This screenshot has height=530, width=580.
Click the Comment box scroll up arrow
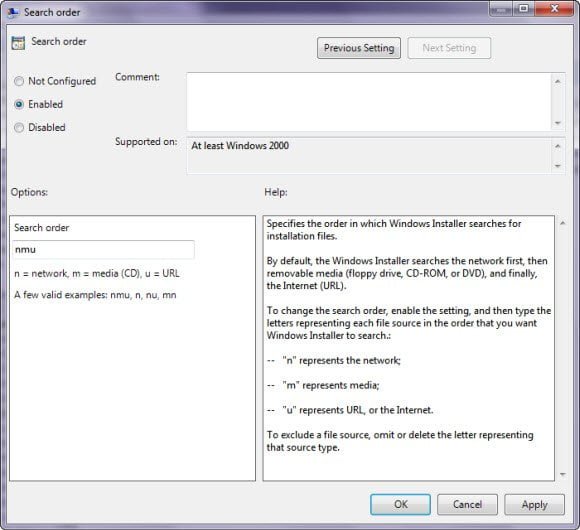(558, 81)
